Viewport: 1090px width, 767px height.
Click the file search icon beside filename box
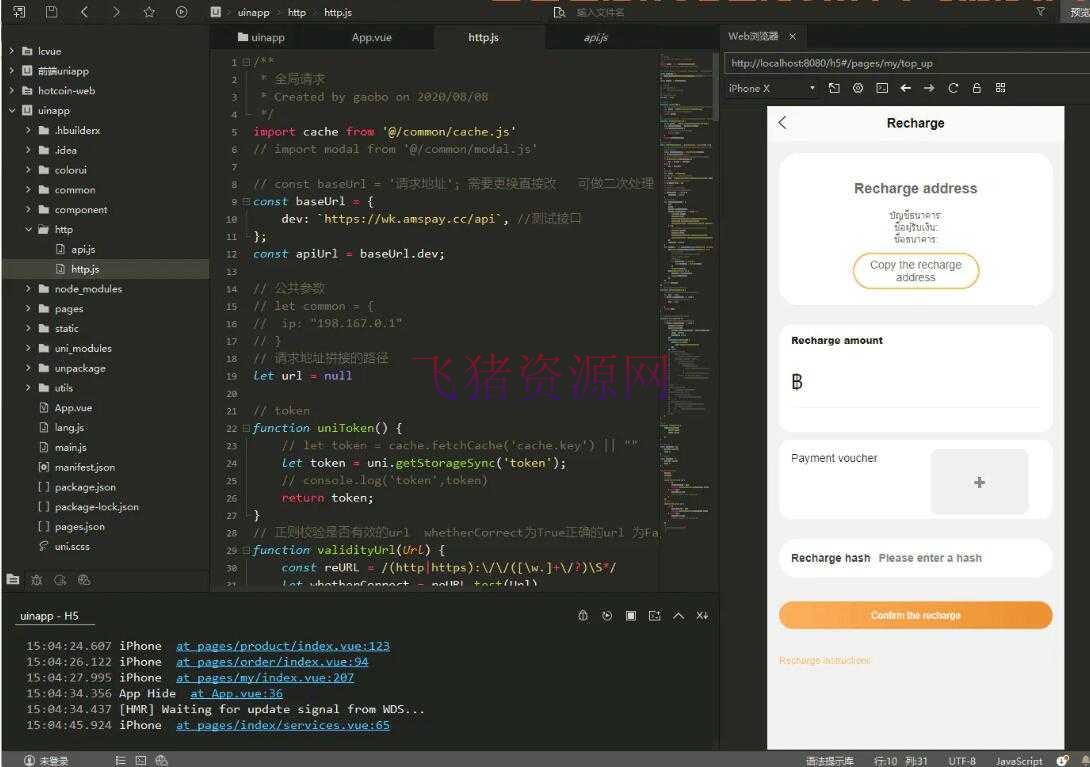(x=559, y=13)
